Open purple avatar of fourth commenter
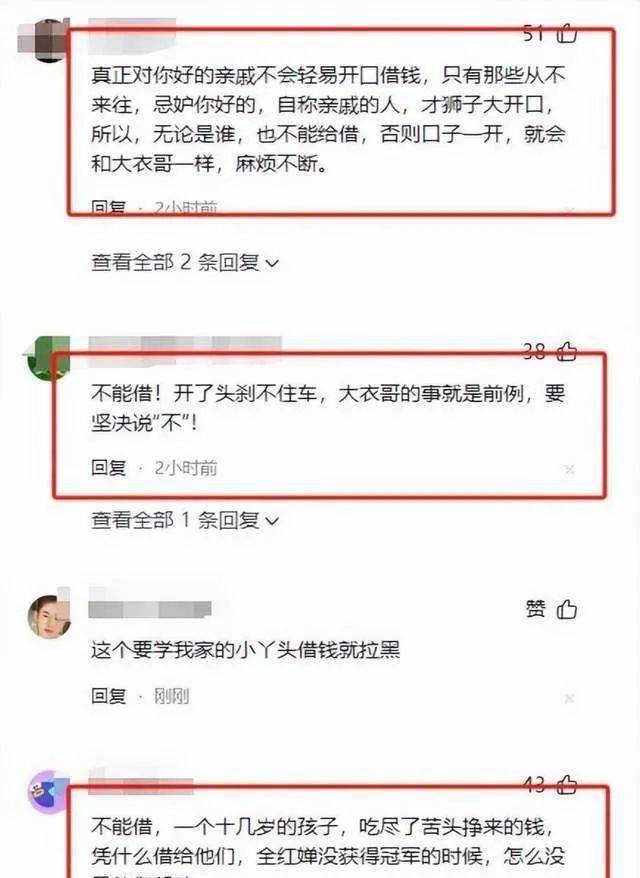This screenshot has height=878, width=640. (x=49, y=792)
